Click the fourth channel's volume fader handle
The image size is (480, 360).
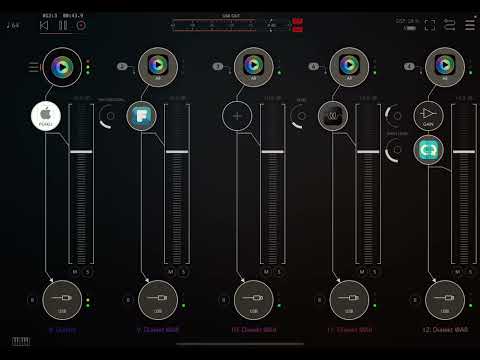pos(368,152)
